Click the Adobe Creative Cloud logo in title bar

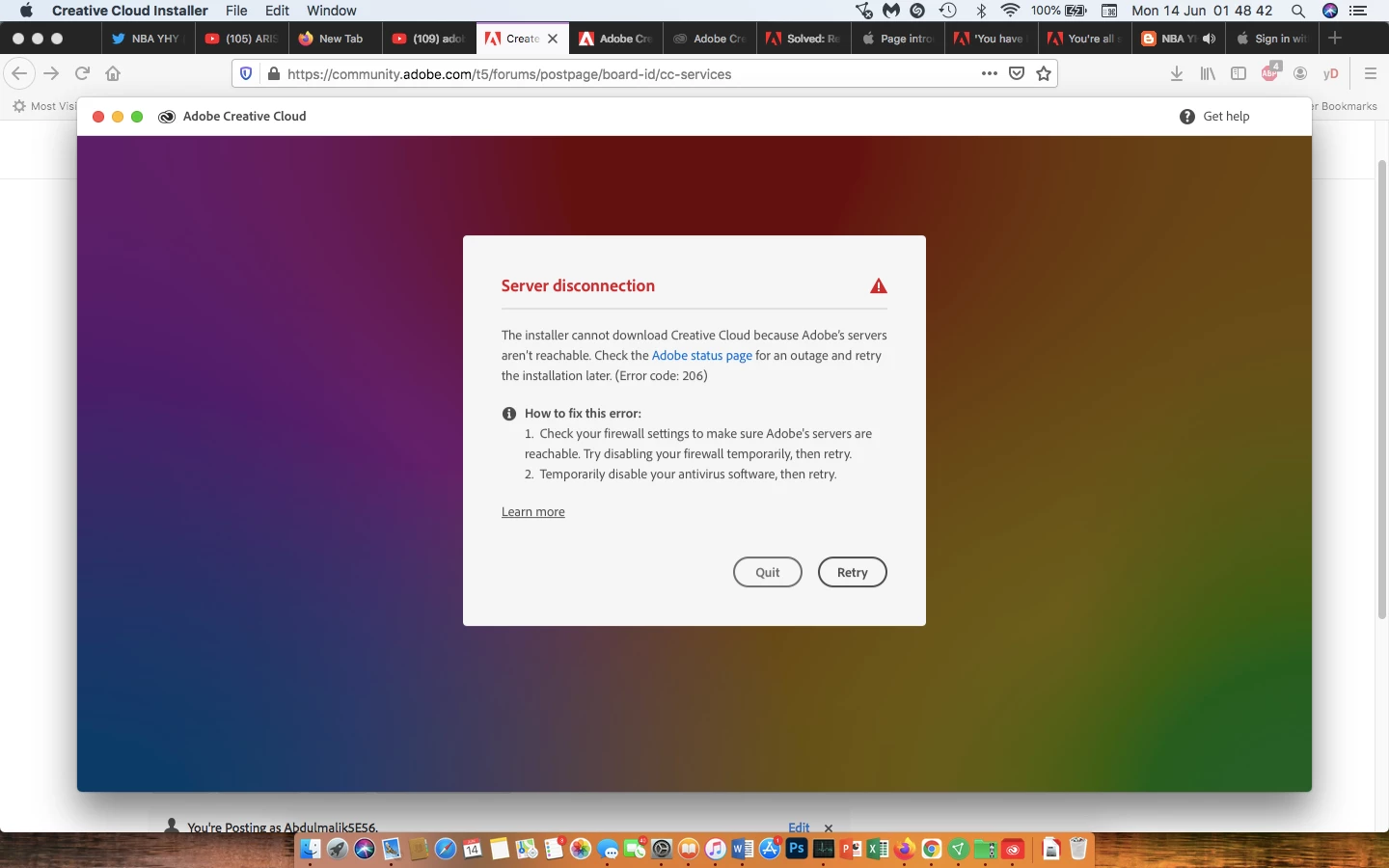pyautogui.click(x=166, y=116)
